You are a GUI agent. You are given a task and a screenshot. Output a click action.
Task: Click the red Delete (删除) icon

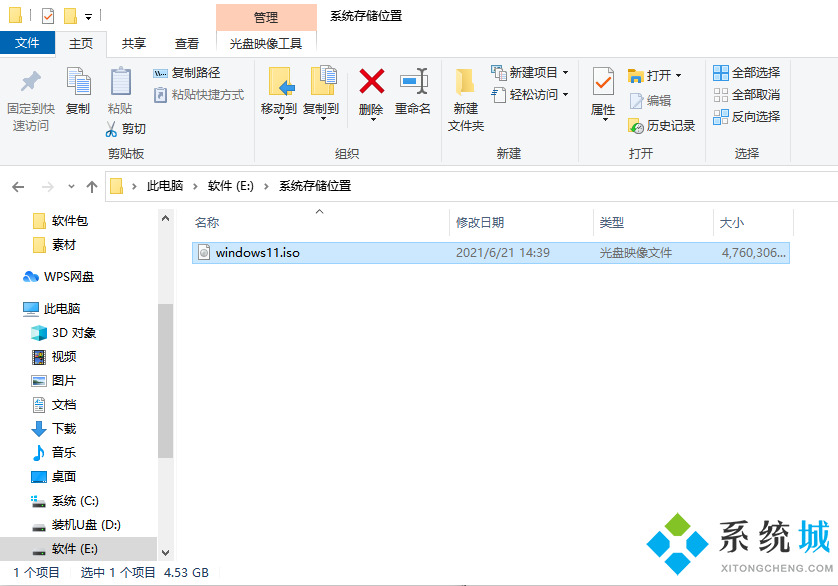[371, 81]
